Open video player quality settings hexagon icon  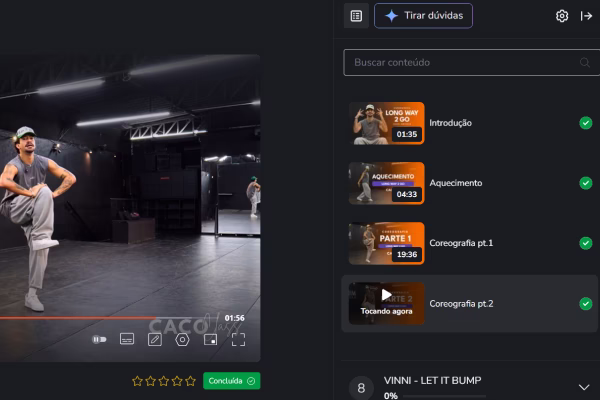182,339
